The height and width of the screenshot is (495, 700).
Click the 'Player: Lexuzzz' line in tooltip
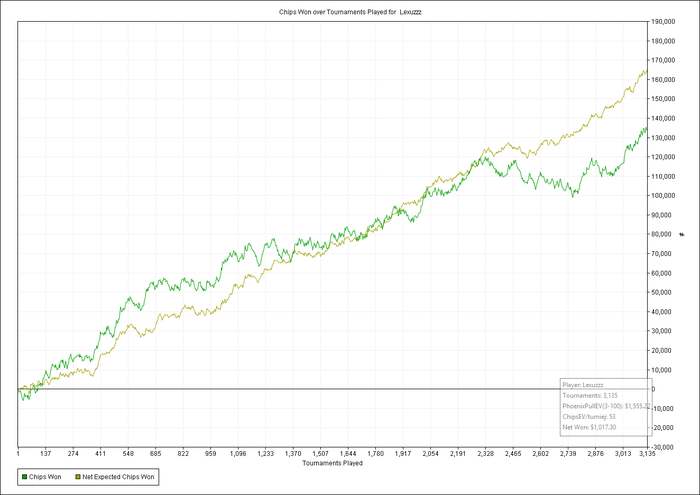coord(583,385)
